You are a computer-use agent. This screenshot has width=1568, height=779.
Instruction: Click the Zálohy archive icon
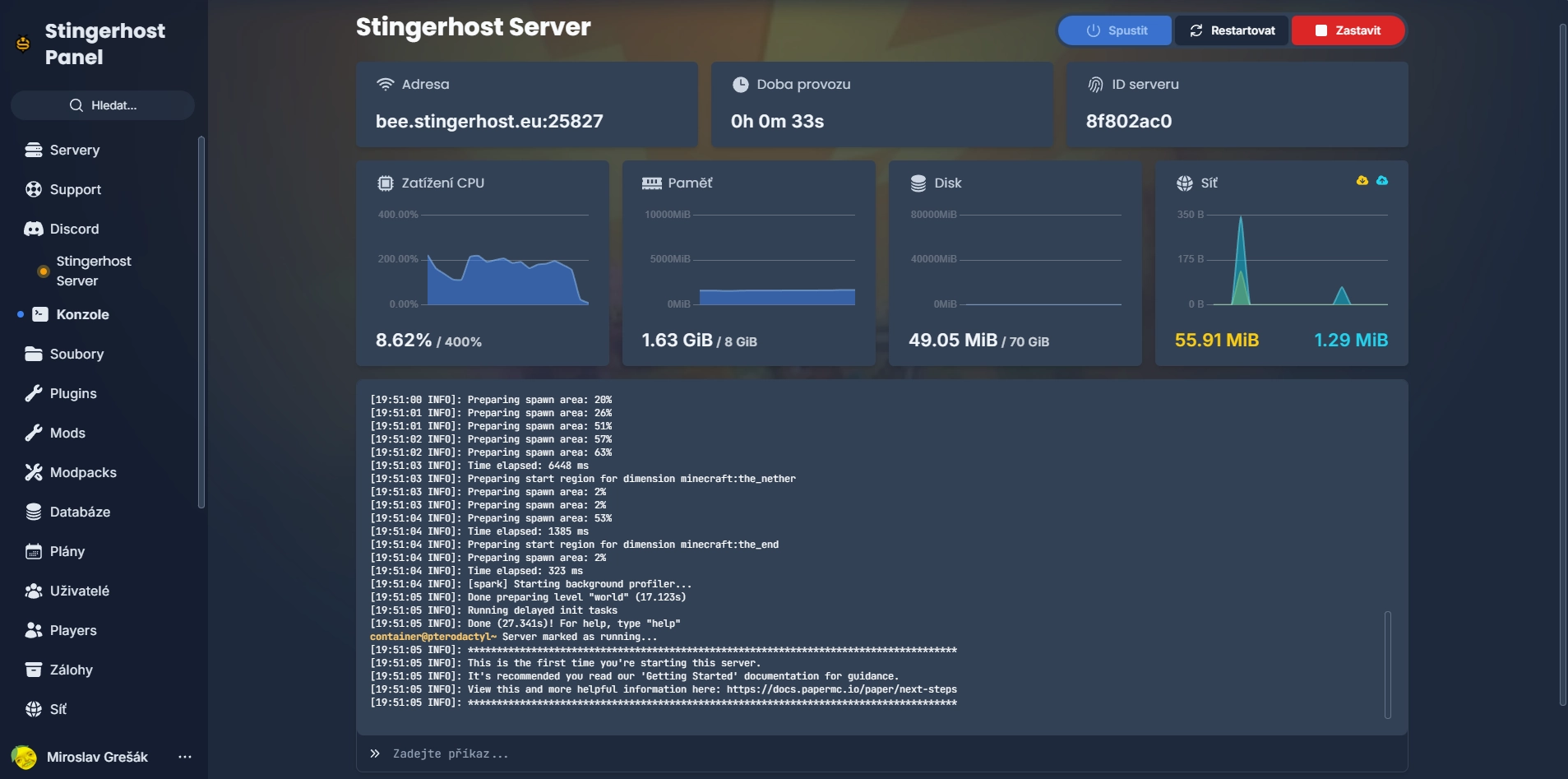coord(34,670)
